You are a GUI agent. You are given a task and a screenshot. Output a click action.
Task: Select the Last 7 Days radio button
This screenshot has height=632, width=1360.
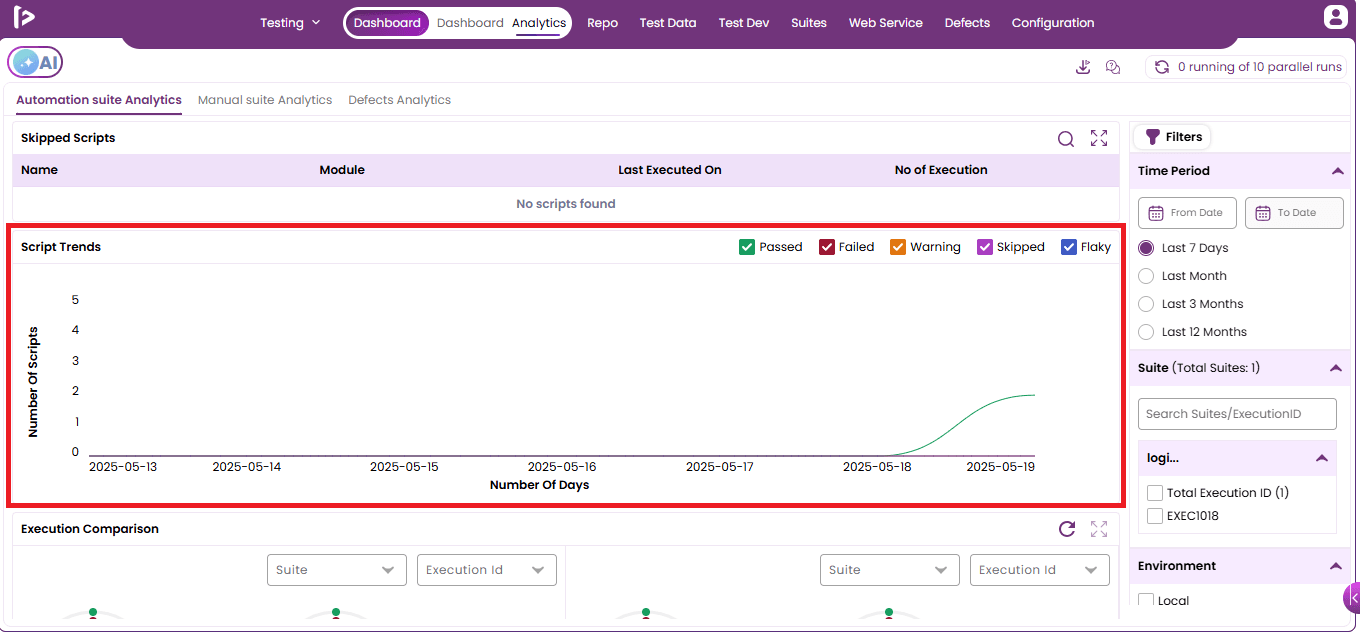(x=1146, y=248)
